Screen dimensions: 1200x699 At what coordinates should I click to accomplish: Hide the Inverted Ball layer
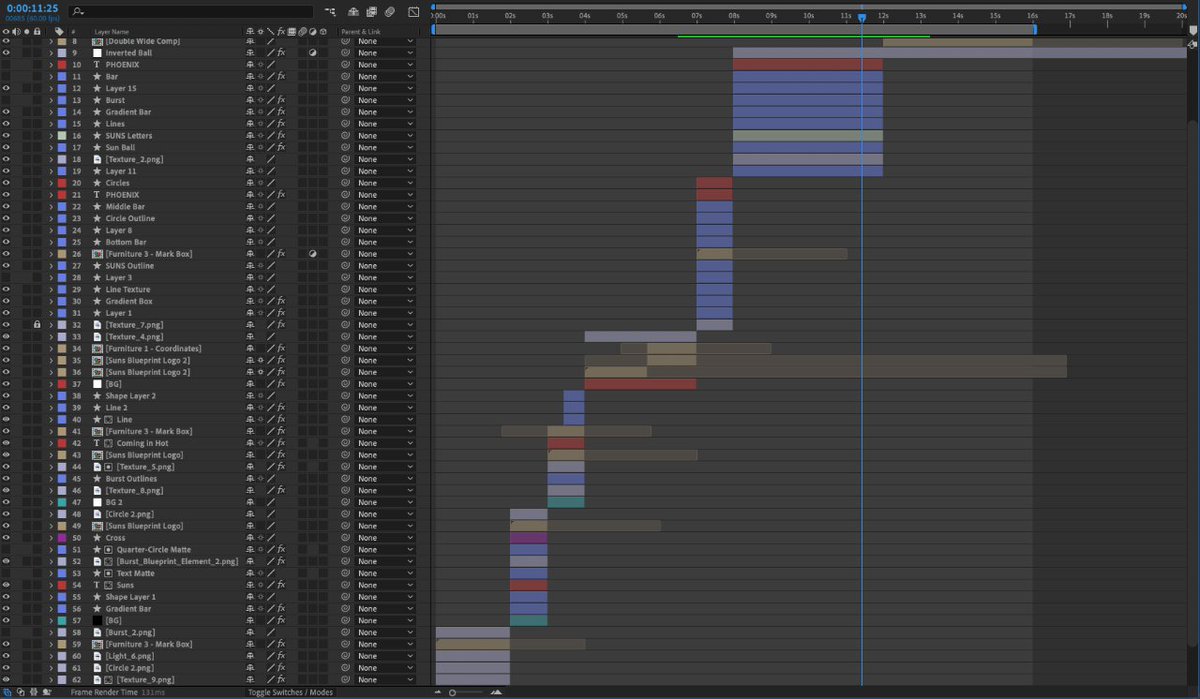click(x=6, y=53)
